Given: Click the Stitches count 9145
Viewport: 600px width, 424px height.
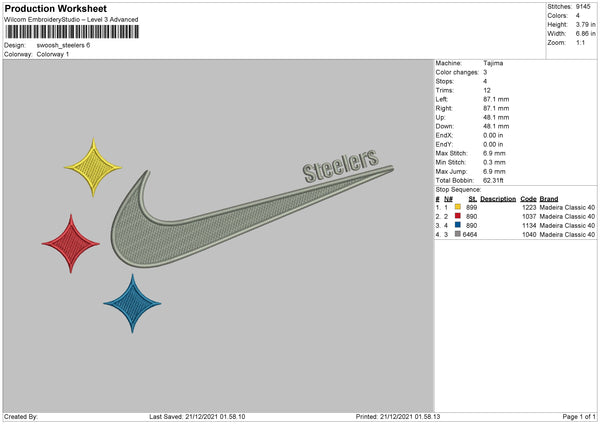Looking at the screenshot, I should [x=583, y=7].
